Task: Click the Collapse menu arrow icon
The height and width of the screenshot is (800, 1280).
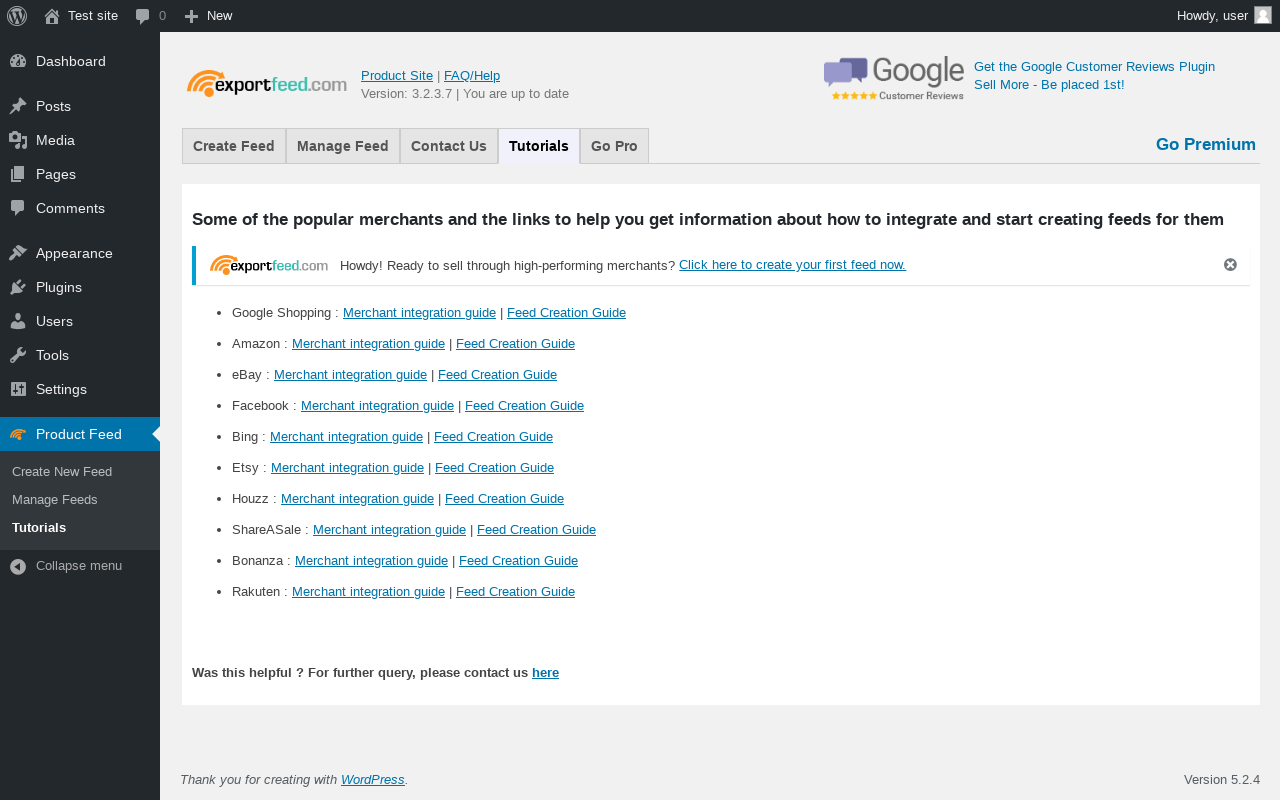Action: click(x=18, y=566)
